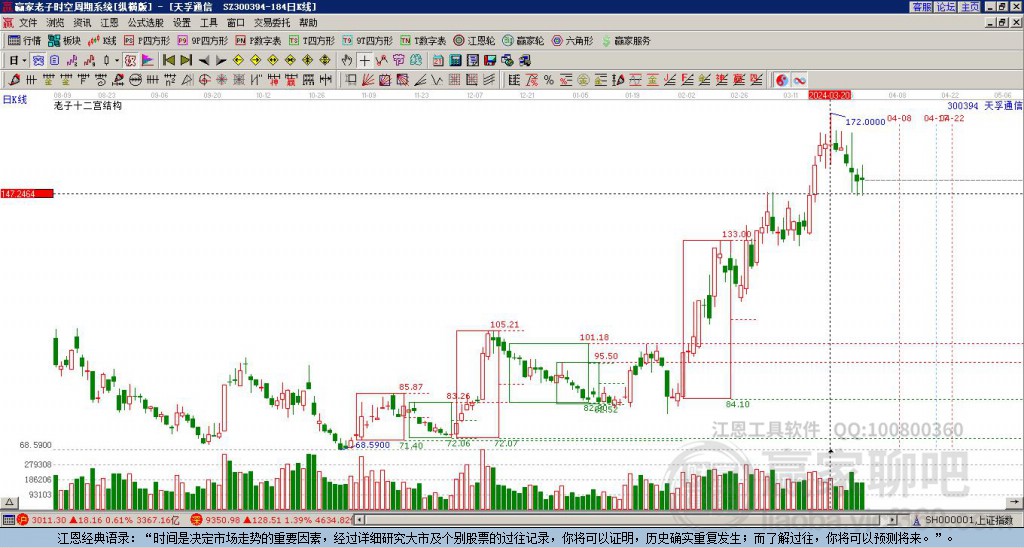Click the 147.2464 price level tag
1024x548 pixels.
point(27,194)
